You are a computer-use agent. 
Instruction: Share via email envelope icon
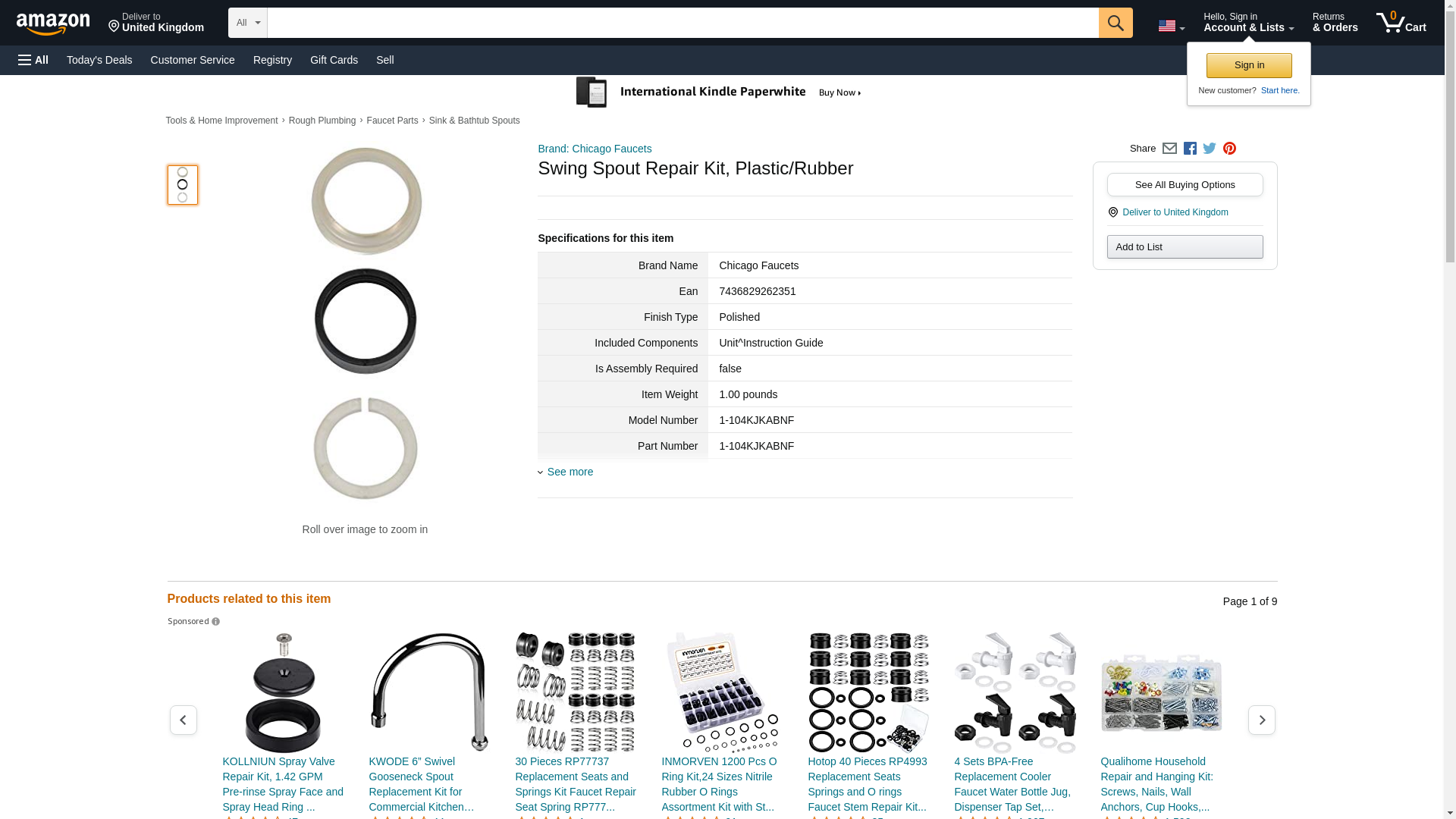(x=1169, y=149)
